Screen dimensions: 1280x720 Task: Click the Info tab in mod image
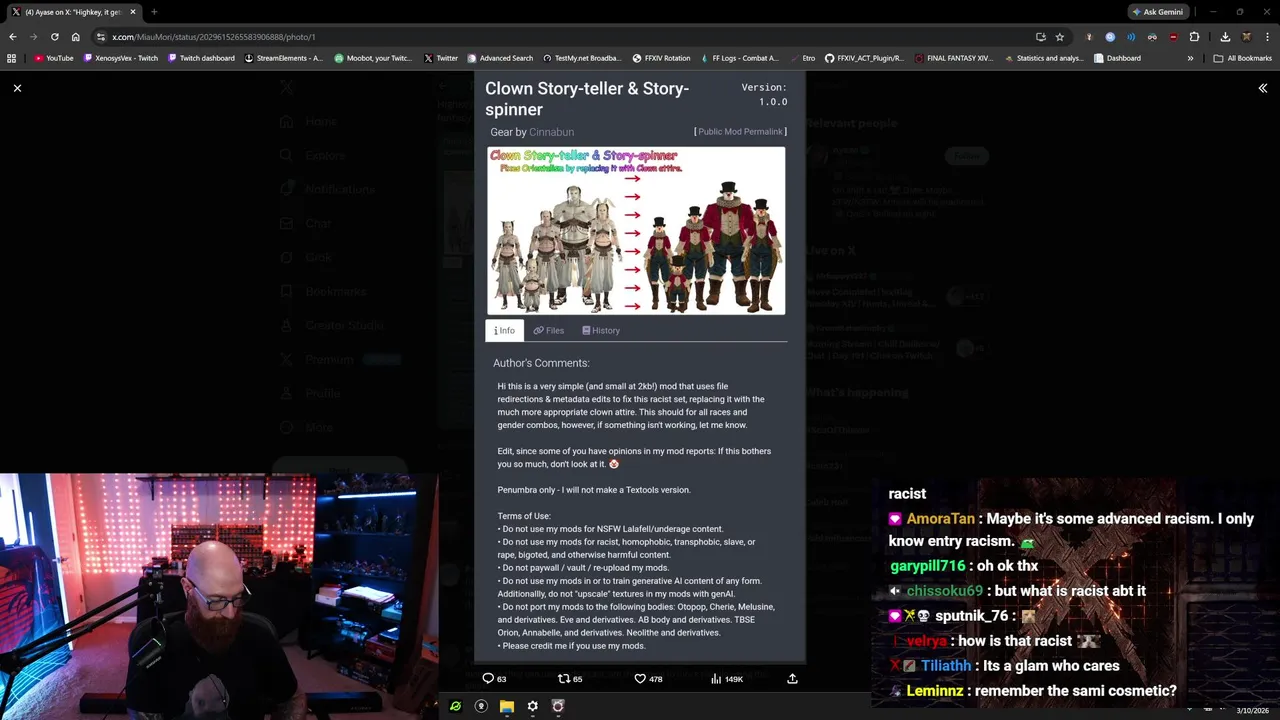[x=504, y=330]
